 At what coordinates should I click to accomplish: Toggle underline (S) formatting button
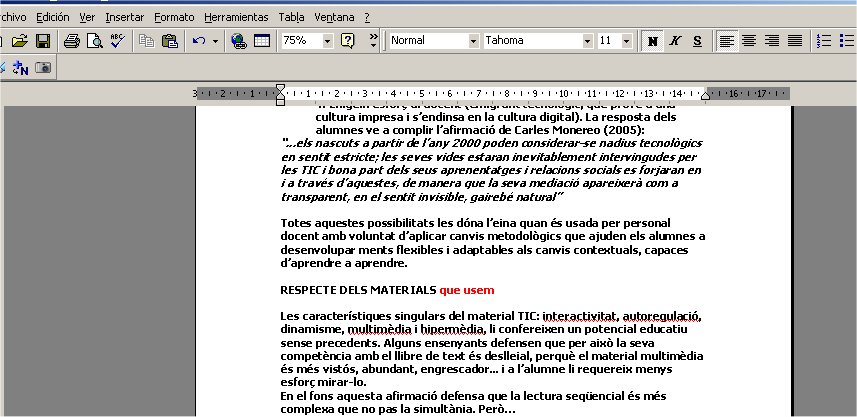697,41
